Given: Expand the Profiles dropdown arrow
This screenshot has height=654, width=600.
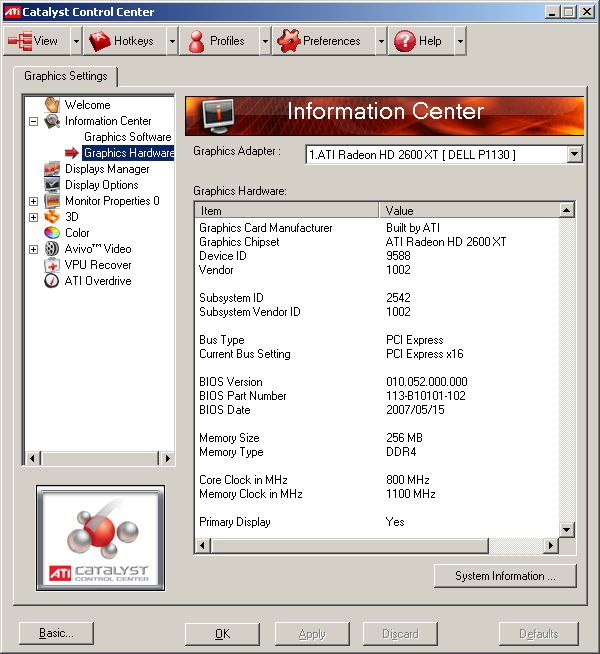Looking at the screenshot, I should pos(265,41).
